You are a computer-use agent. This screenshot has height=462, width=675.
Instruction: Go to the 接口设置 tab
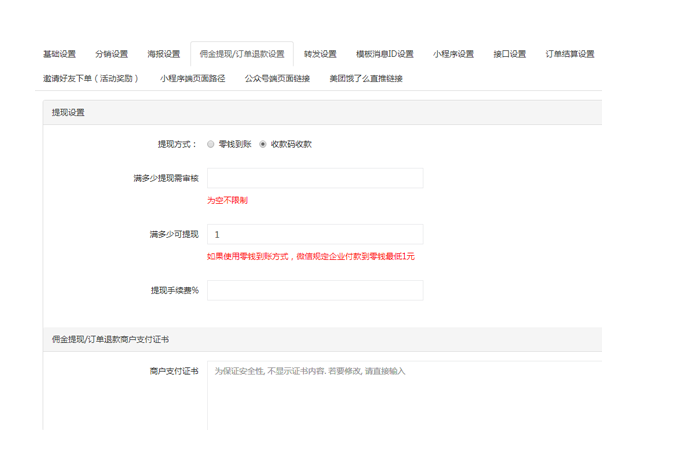click(509, 54)
